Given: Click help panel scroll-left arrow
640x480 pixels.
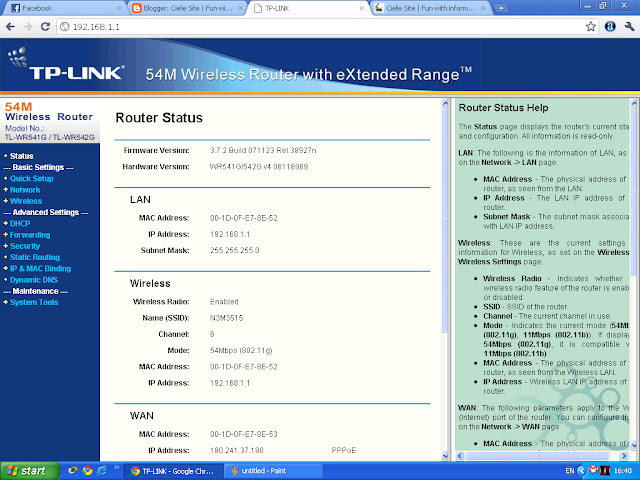Looking at the screenshot, I should pos(460,456).
